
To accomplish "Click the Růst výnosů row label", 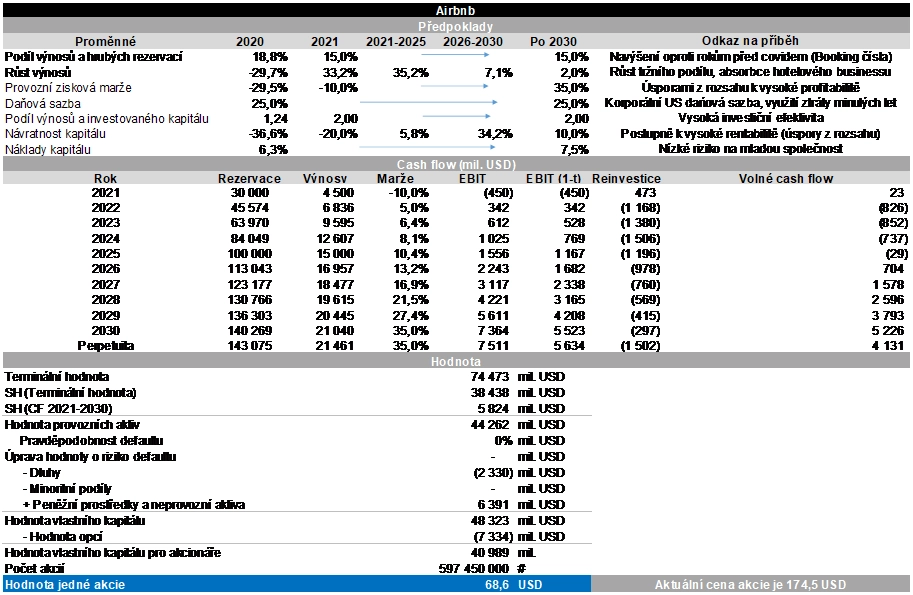I will [x=38, y=72].
